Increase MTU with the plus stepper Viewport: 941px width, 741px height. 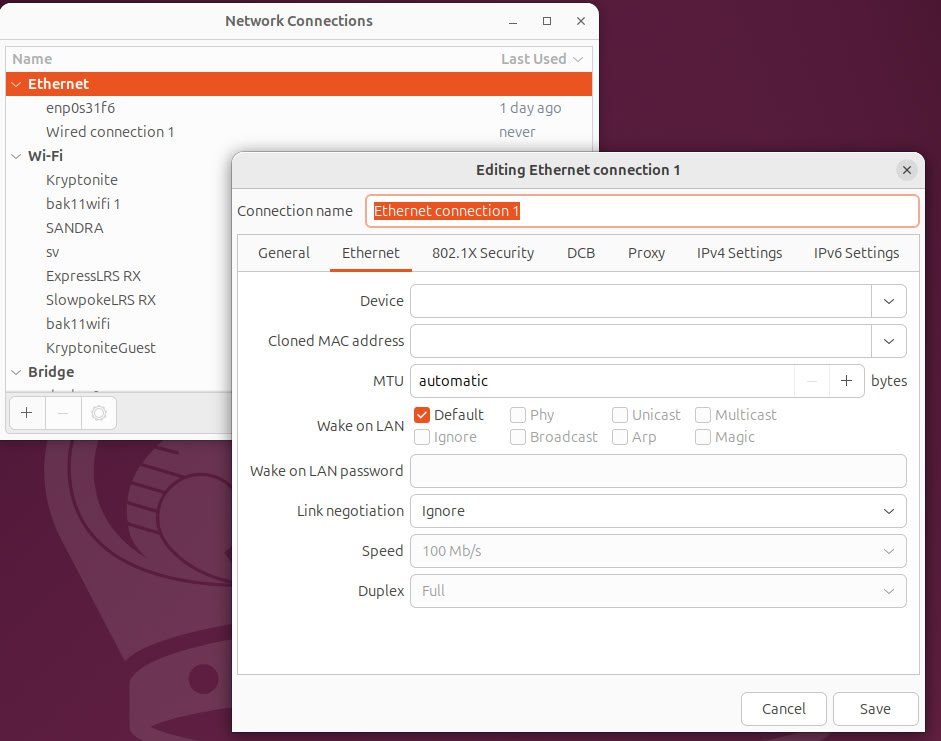pos(847,381)
